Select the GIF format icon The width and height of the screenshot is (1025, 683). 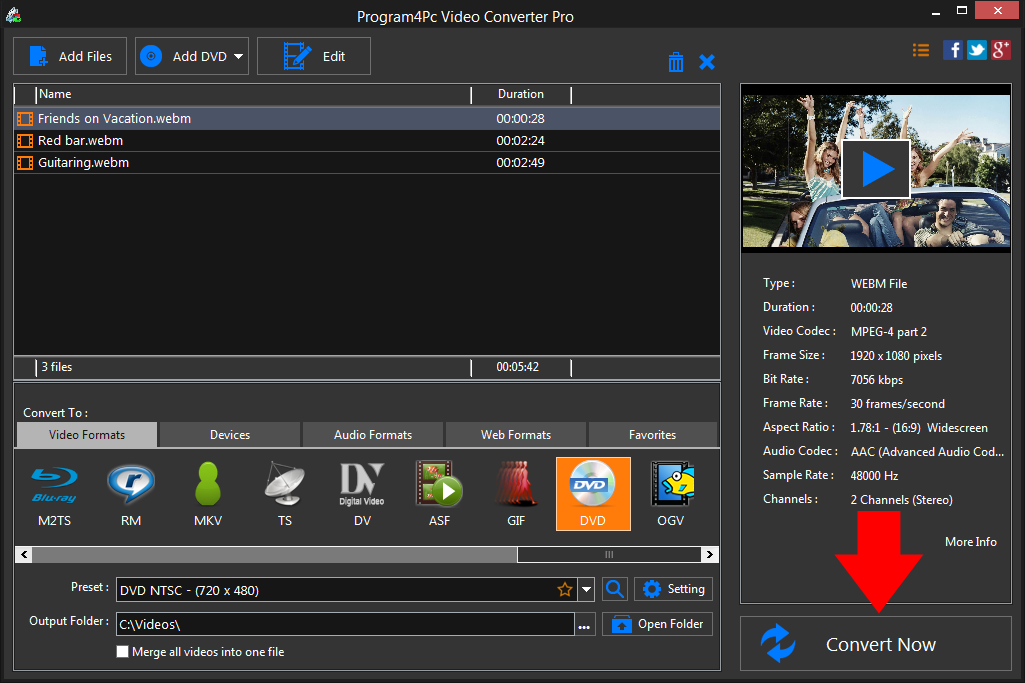point(515,493)
